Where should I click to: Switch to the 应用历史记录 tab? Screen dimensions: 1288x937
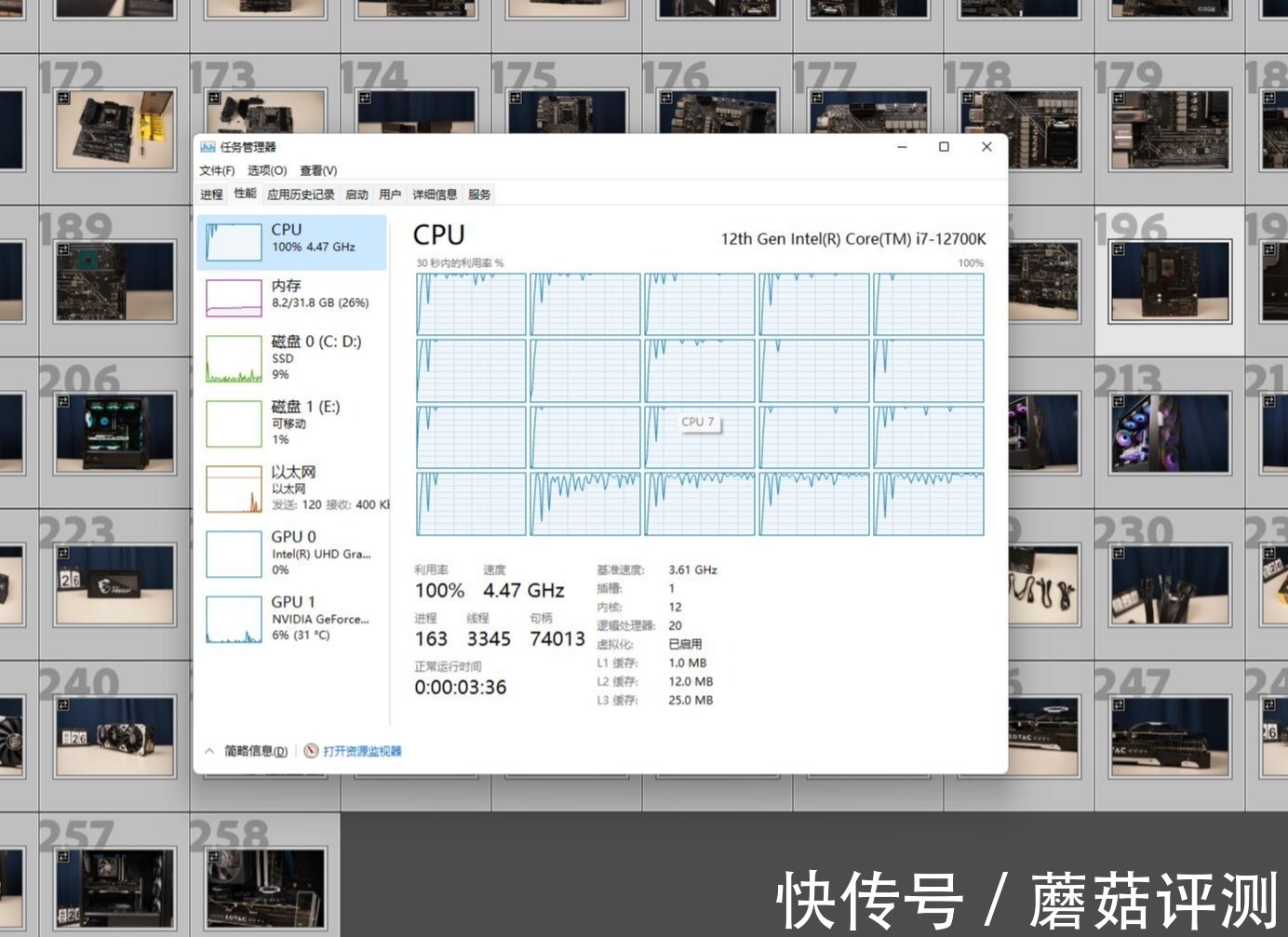301,194
